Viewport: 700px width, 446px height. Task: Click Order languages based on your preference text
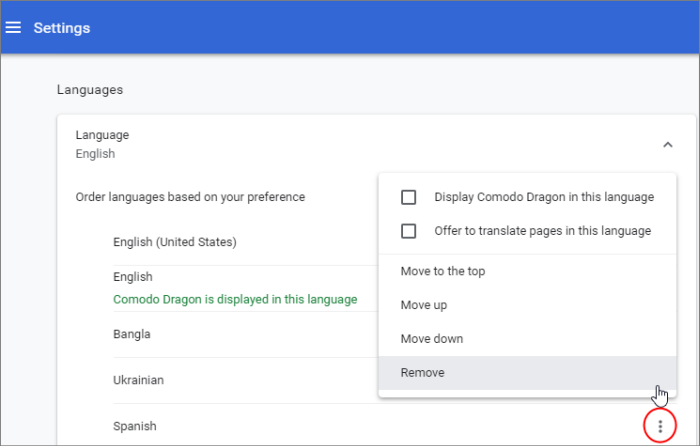coord(190,197)
